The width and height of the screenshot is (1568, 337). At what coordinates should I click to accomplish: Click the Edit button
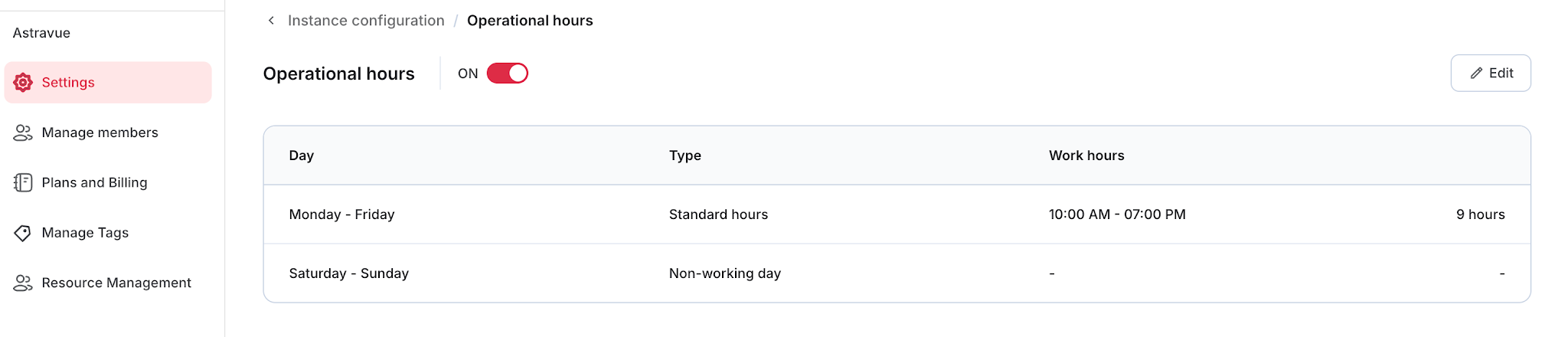(1491, 74)
